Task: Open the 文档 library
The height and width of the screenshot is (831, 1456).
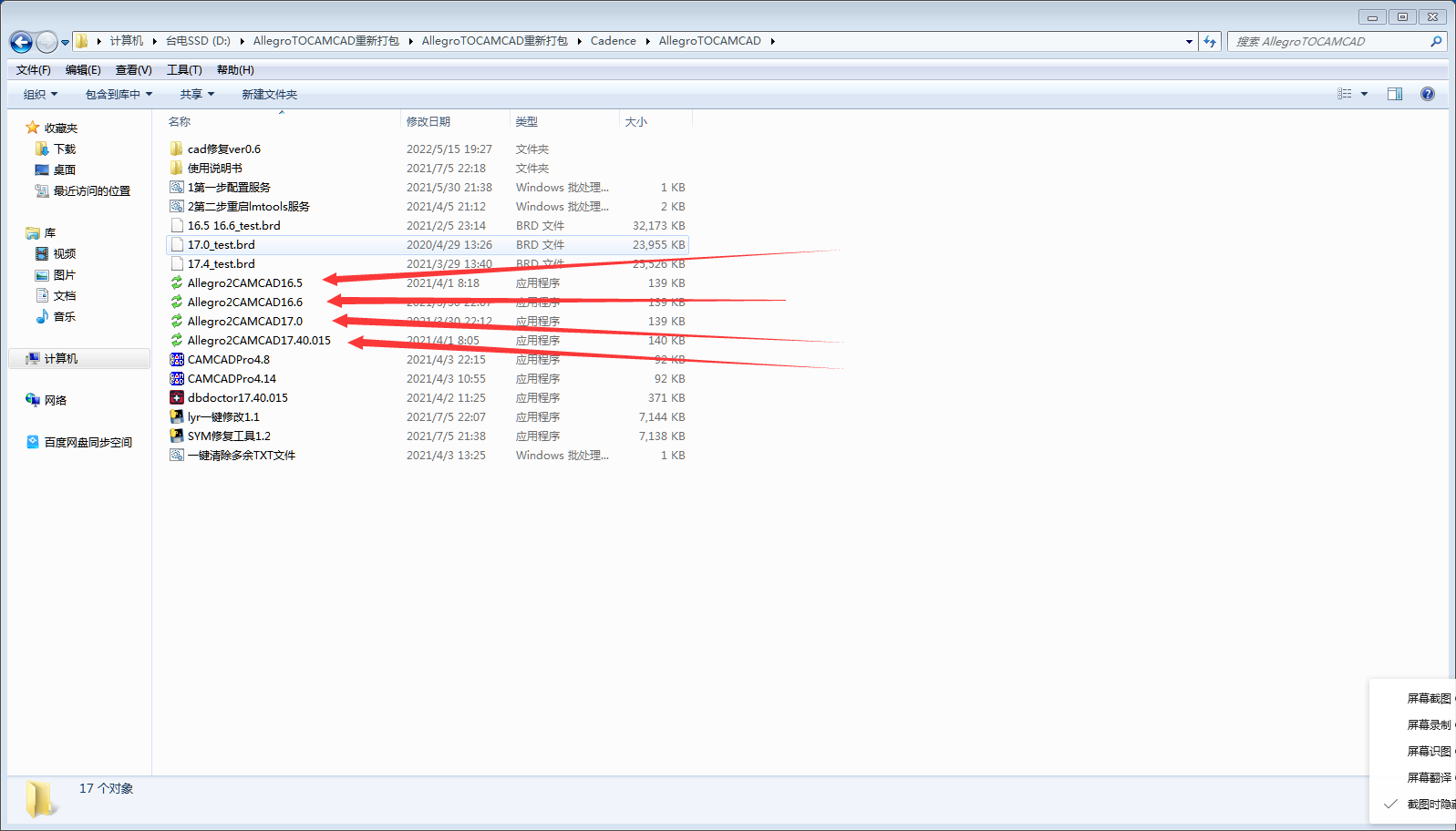Action: 65,295
